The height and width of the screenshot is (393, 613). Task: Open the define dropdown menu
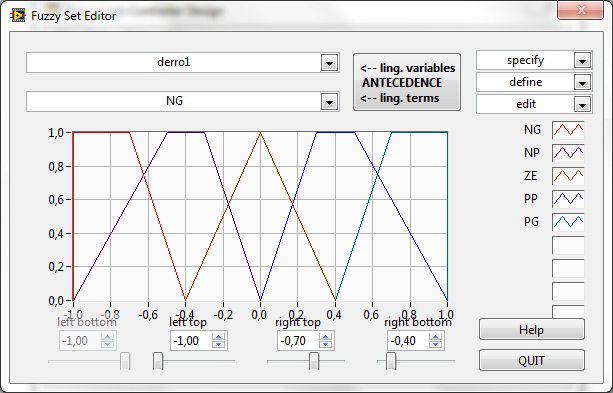coord(534,83)
